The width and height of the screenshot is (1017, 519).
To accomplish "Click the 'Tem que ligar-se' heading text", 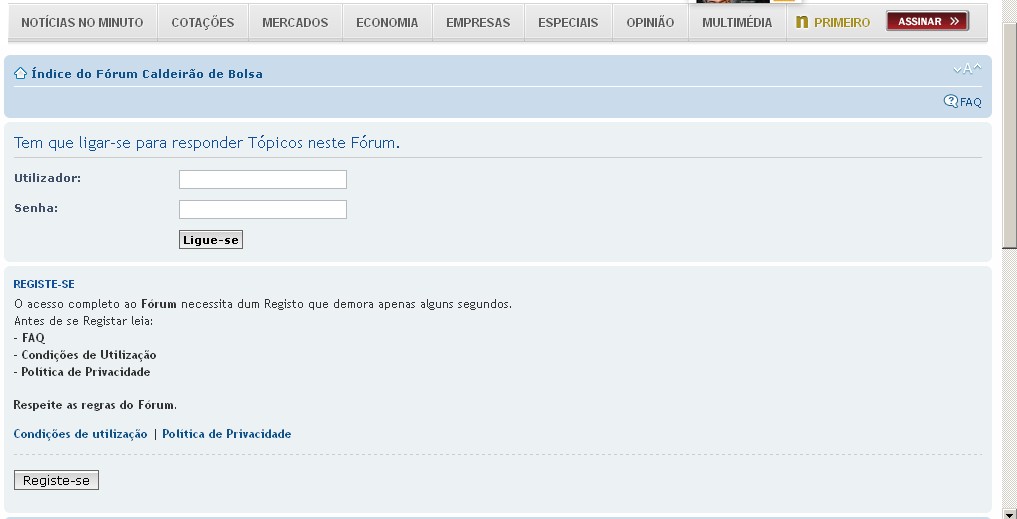I will 207,143.
